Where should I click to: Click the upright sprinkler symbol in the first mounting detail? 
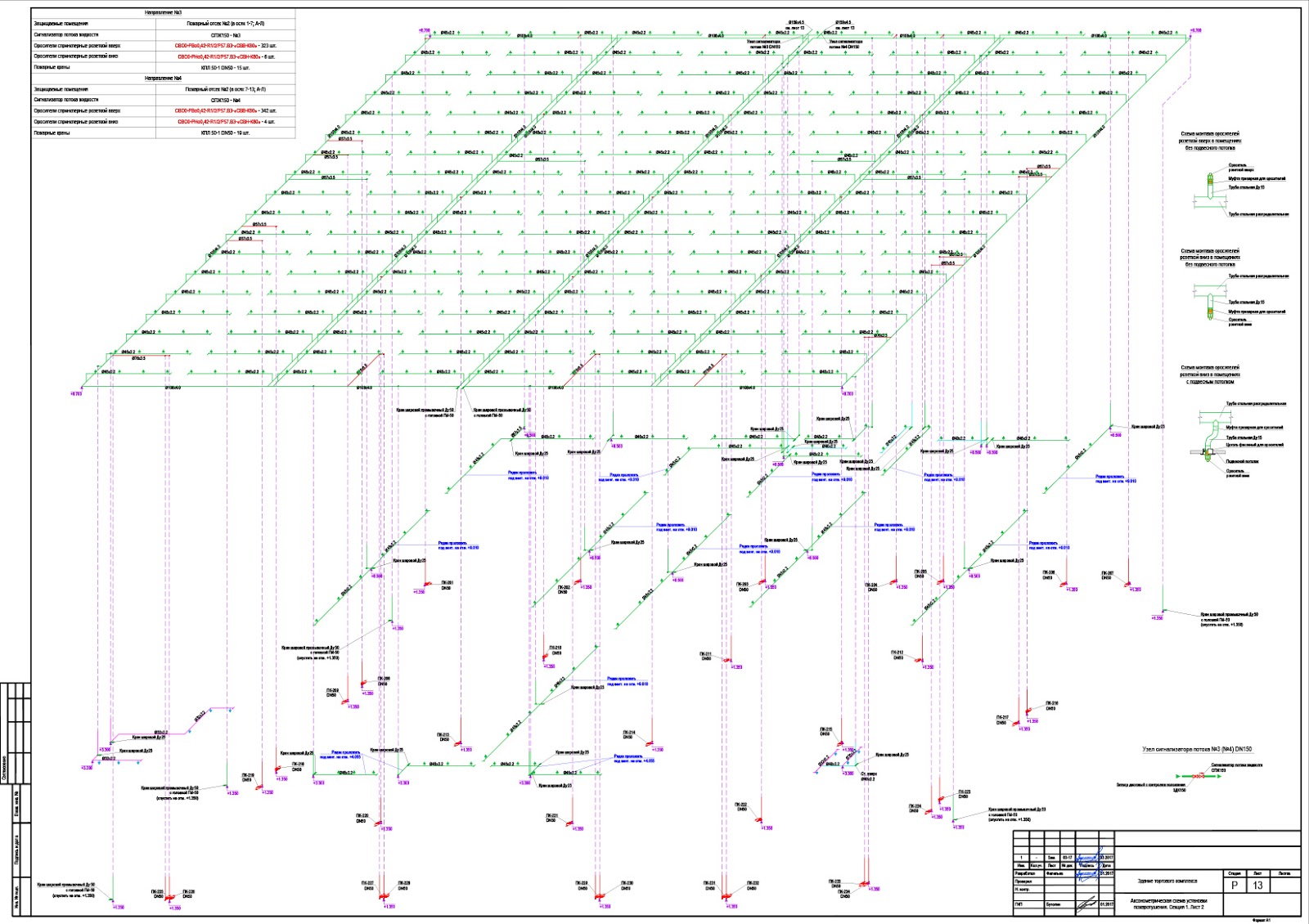coord(1212,183)
